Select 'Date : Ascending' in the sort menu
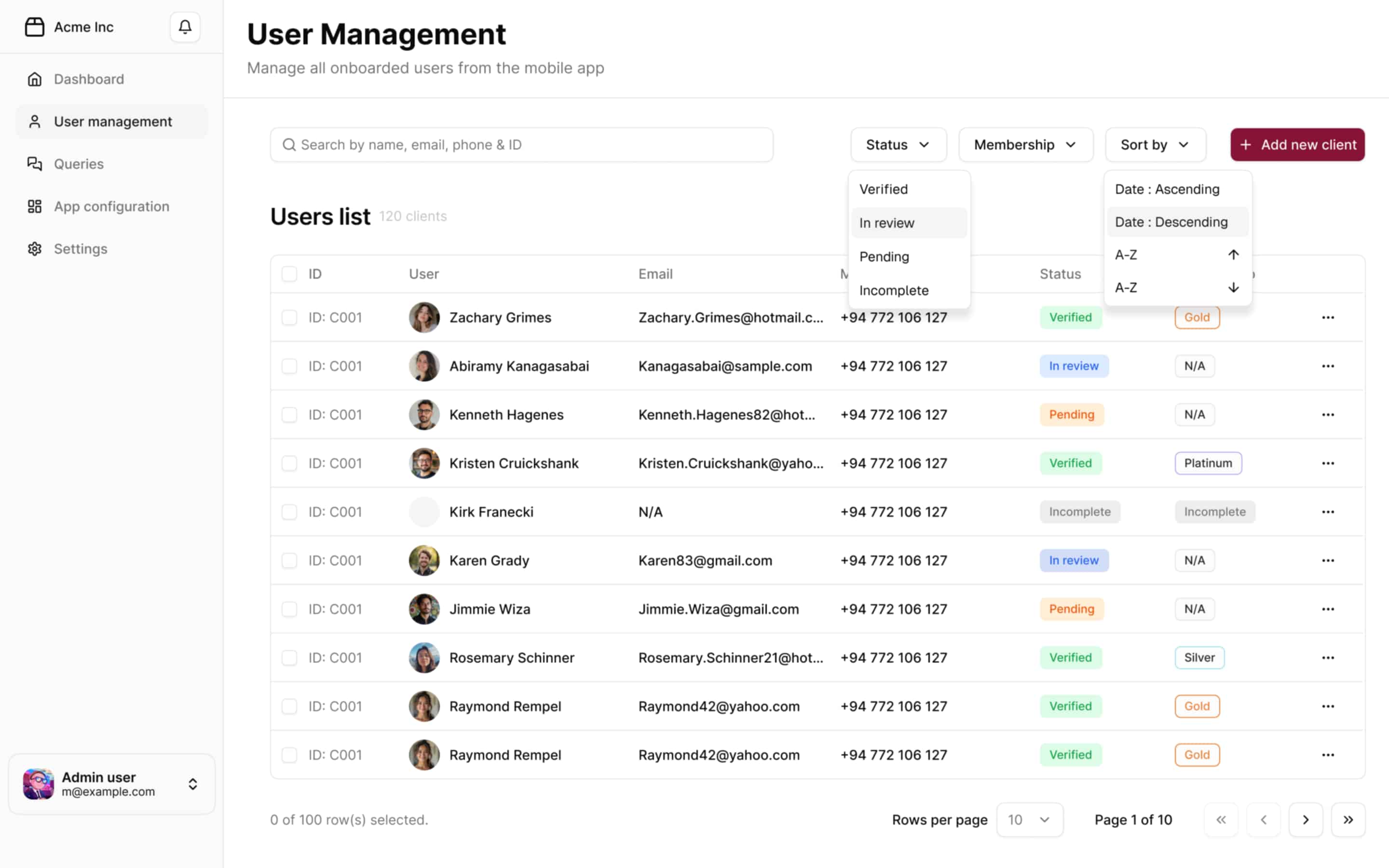1389x868 pixels. [1167, 189]
